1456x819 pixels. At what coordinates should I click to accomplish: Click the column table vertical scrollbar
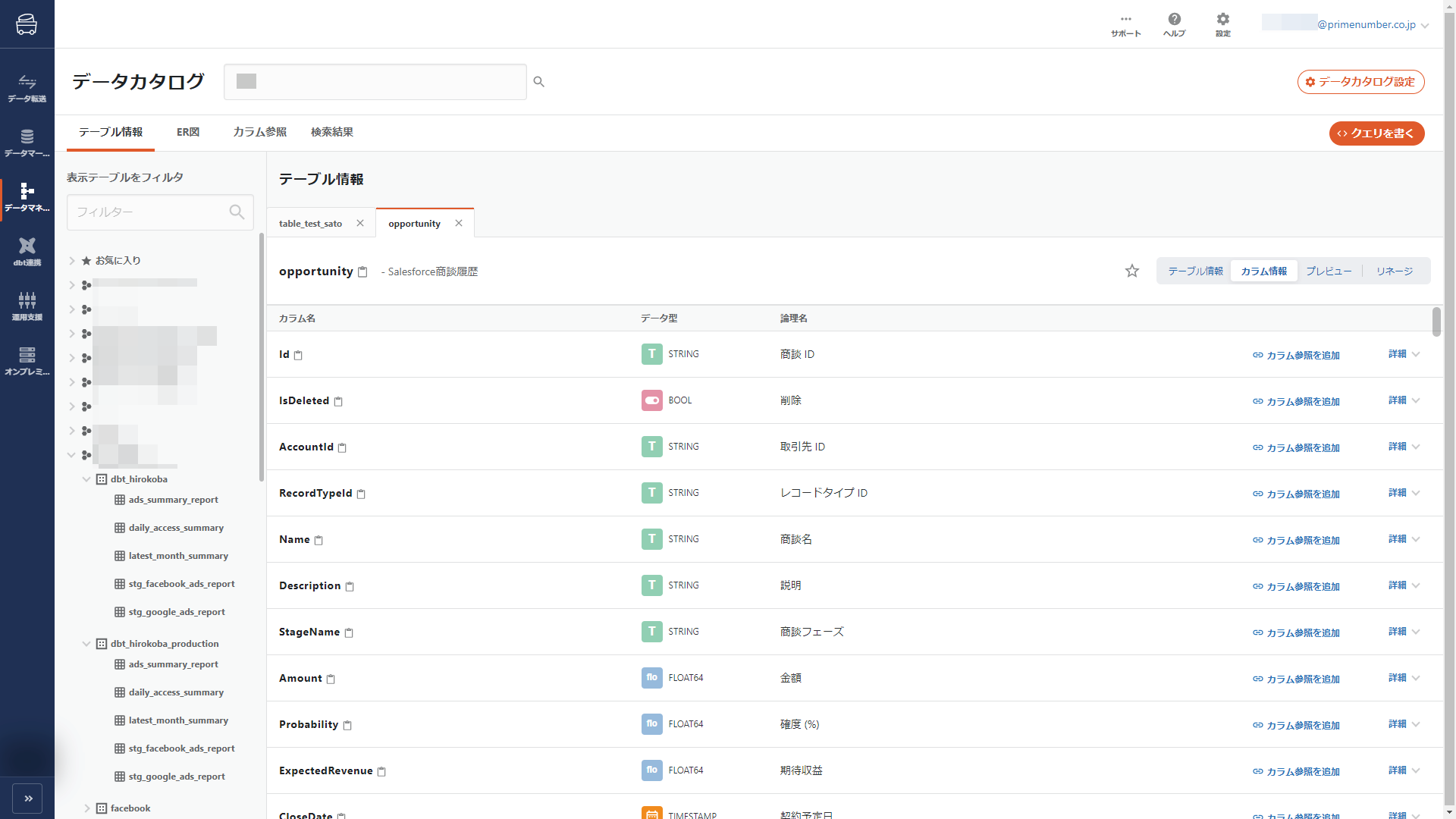[x=1436, y=322]
